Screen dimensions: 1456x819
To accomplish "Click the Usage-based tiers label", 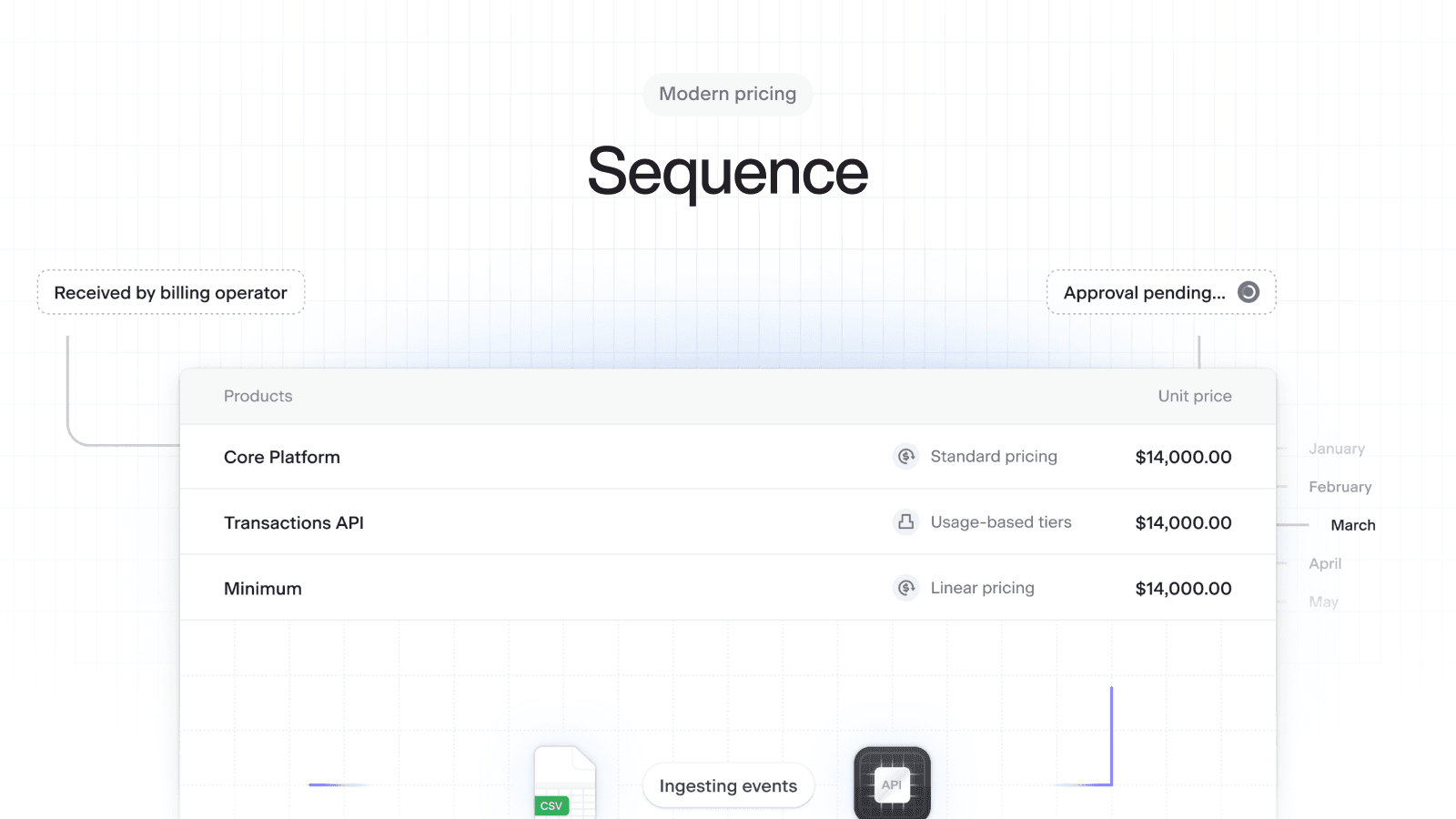I will click(x=1001, y=522).
